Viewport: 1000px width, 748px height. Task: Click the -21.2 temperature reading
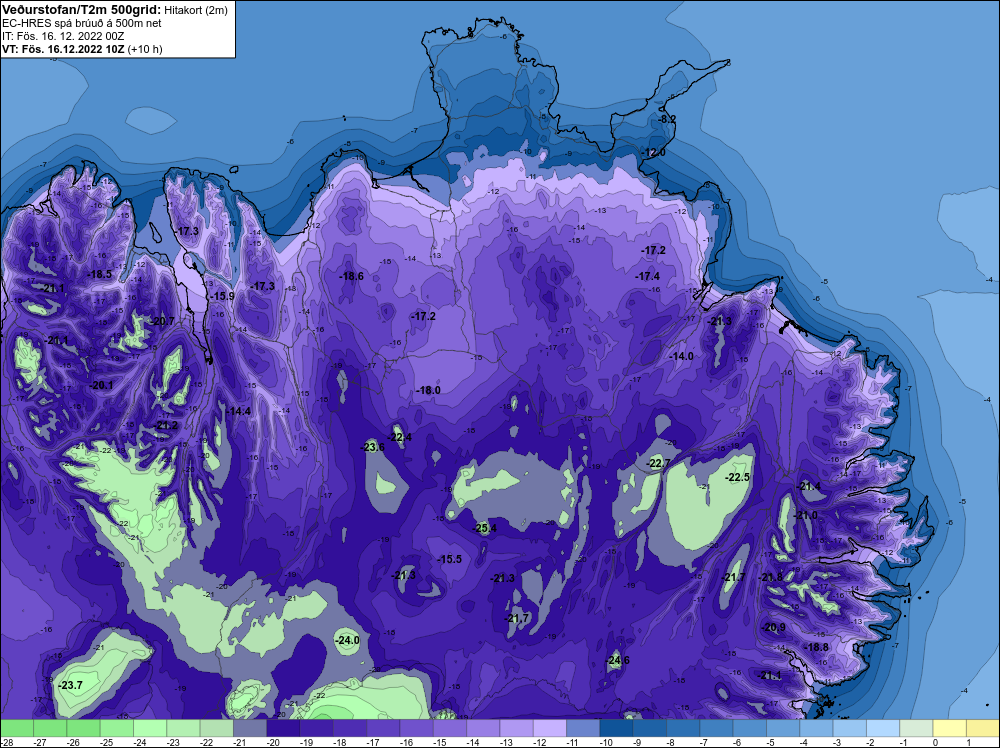pos(166,425)
